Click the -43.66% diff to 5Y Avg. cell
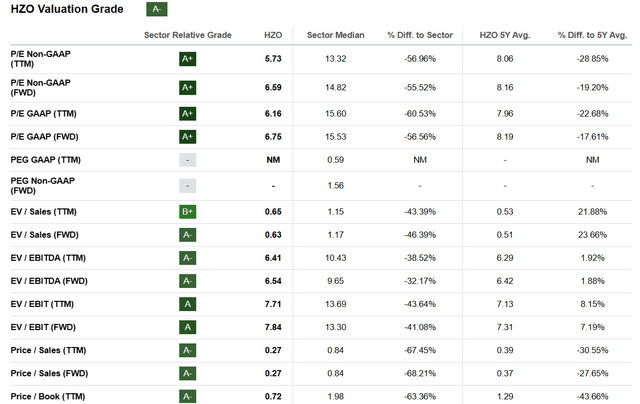 (x=592, y=396)
